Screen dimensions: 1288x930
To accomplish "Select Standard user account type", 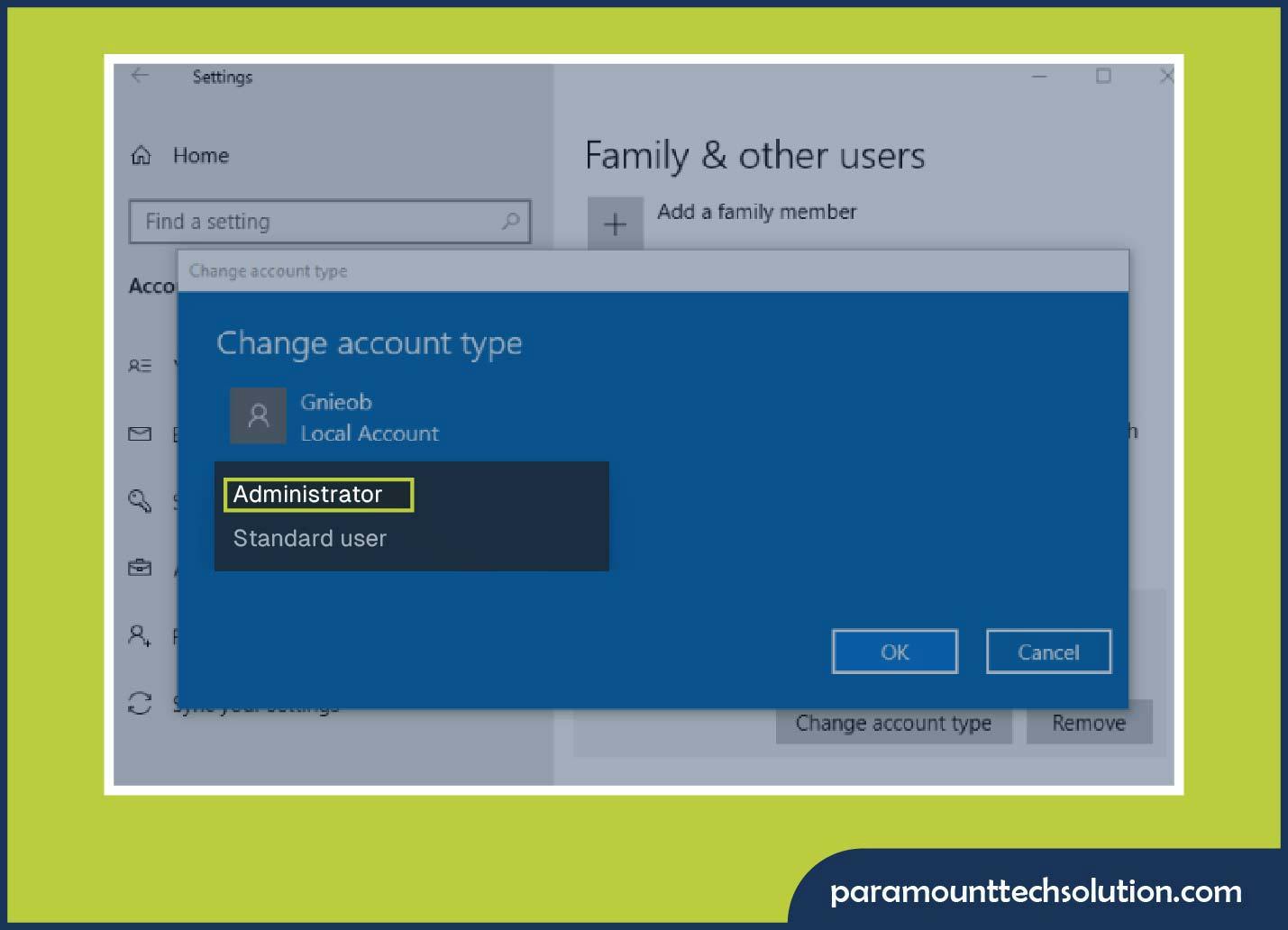I will tap(310, 538).
